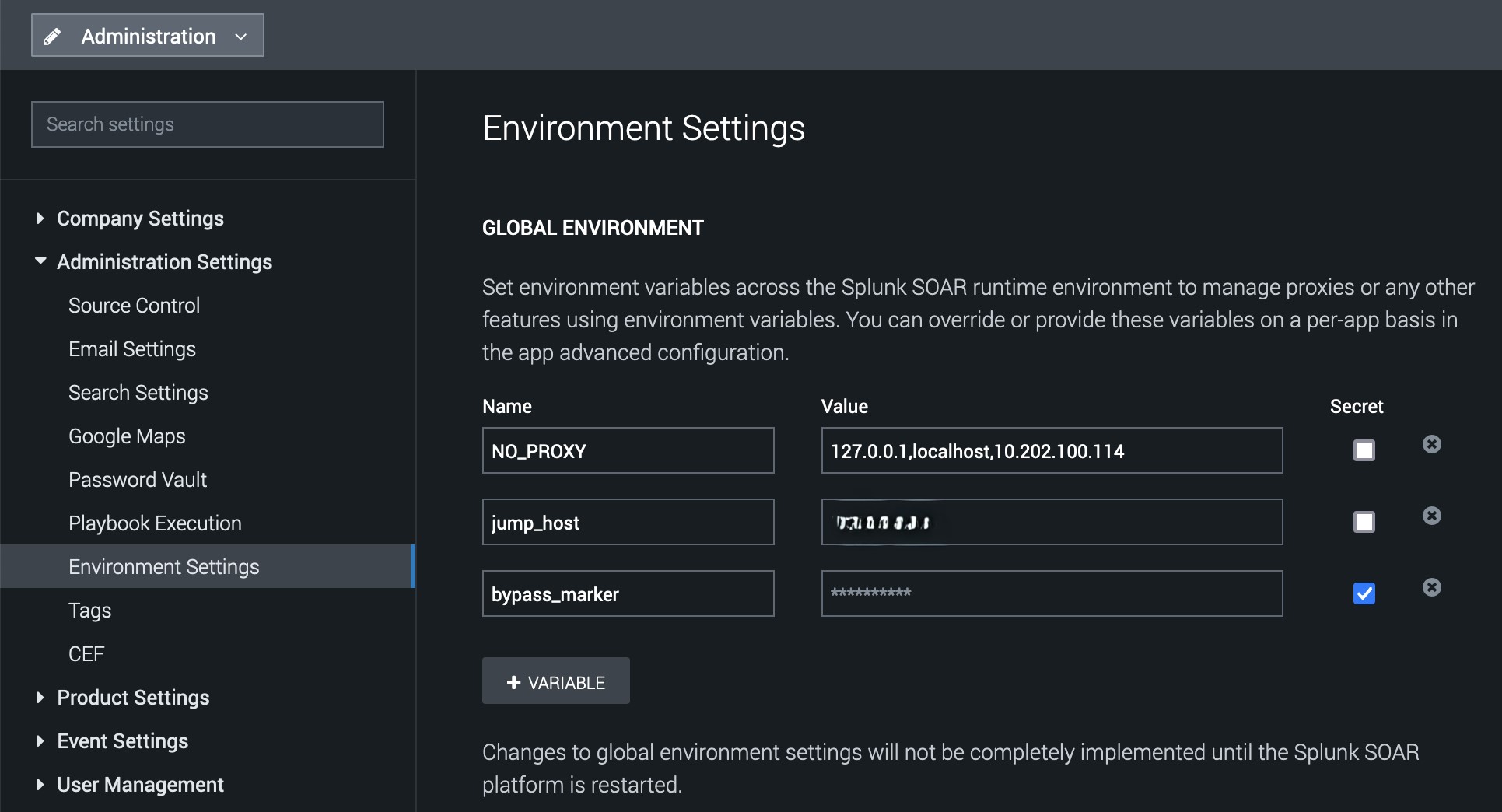Remove the NO_PROXY variable row
This screenshot has height=812, width=1502.
click(x=1431, y=444)
